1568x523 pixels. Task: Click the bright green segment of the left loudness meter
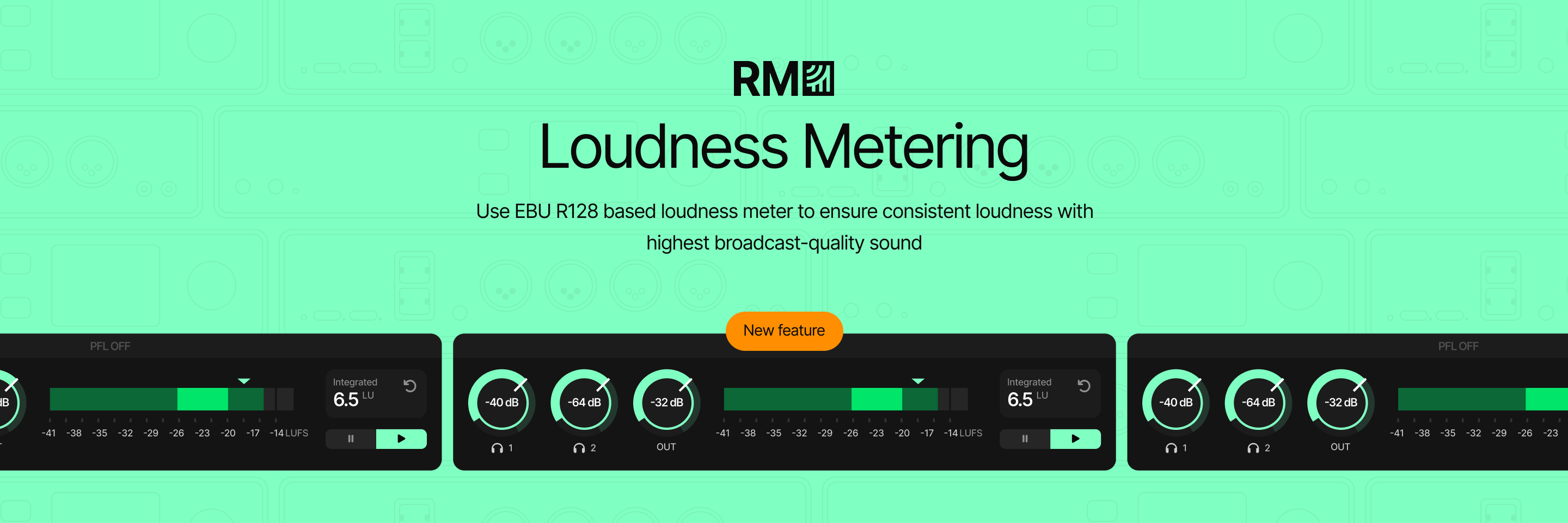coord(203,399)
